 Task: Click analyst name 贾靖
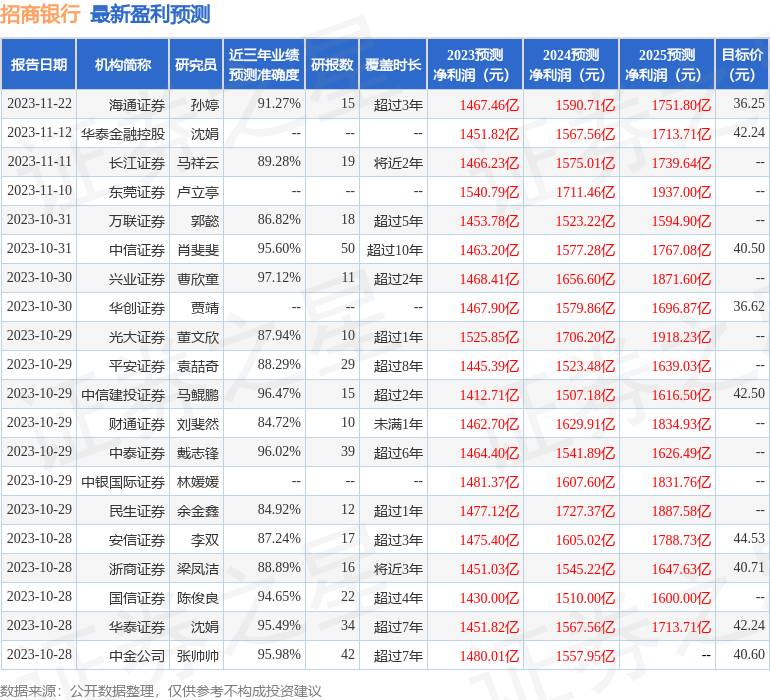(x=205, y=308)
